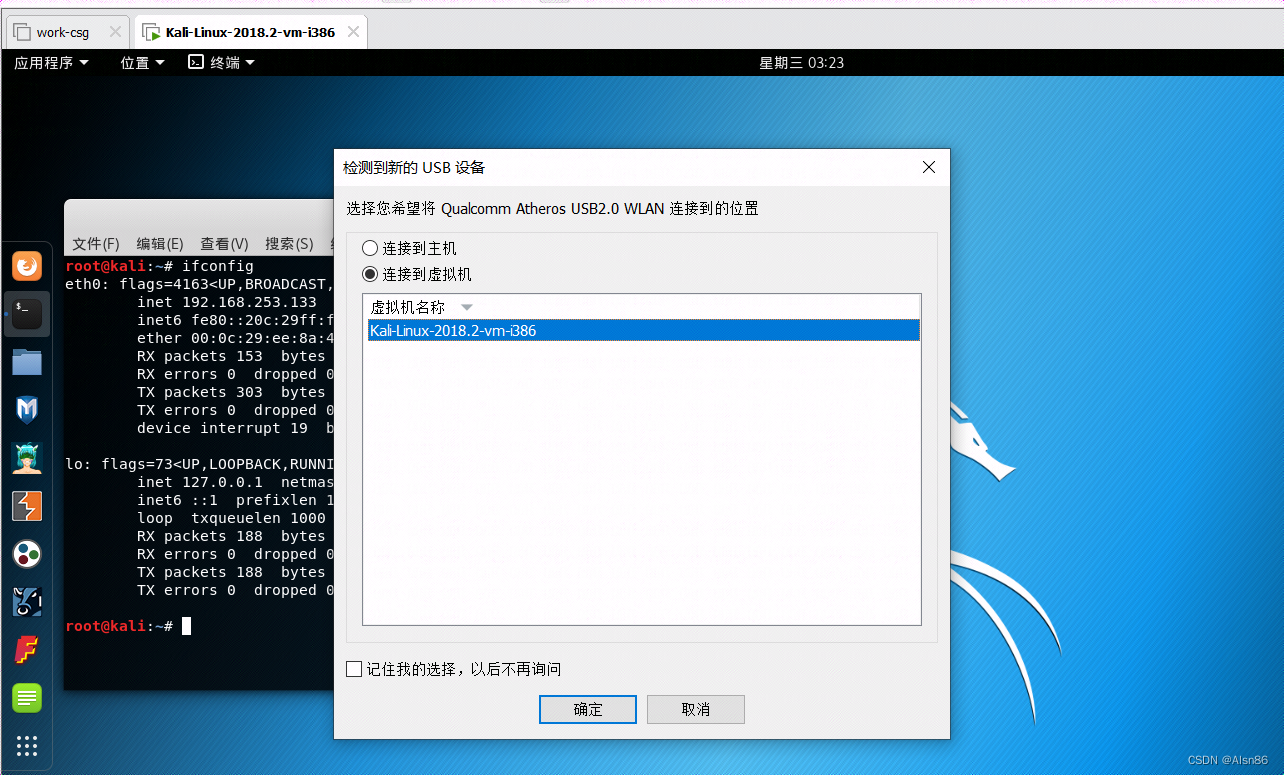The image size is (1284, 775).
Task: Launch Metasploit from the dock
Action: pyautogui.click(x=27, y=409)
